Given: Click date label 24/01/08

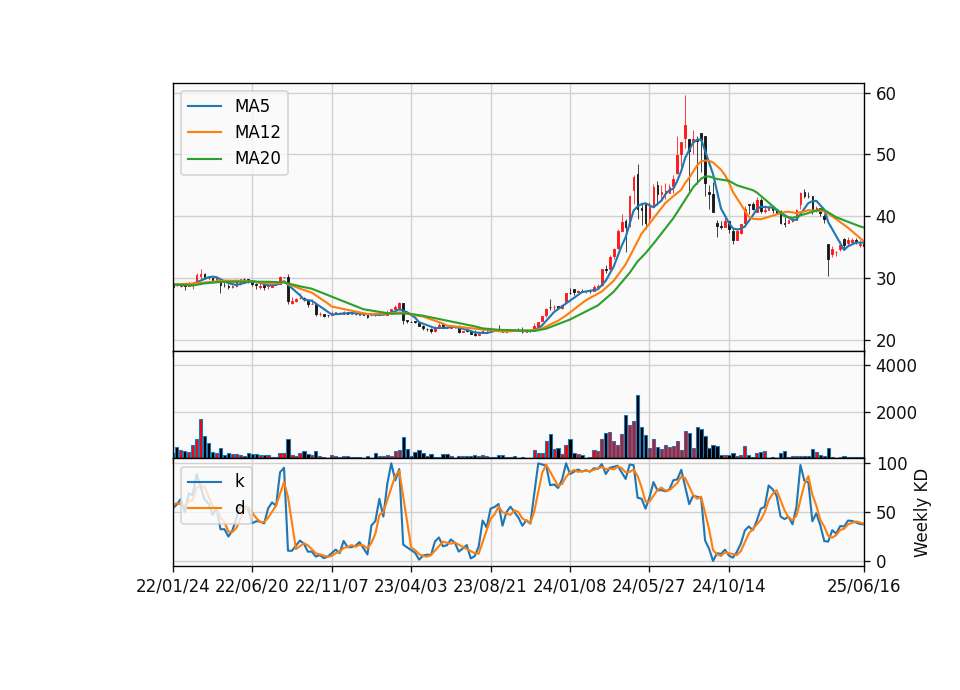Looking at the screenshot, I should pos(570,587).
